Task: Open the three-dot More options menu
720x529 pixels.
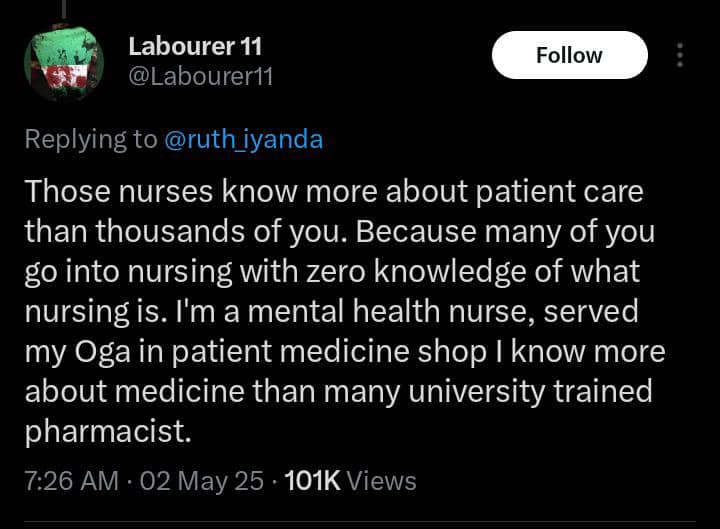Action: 680,55
